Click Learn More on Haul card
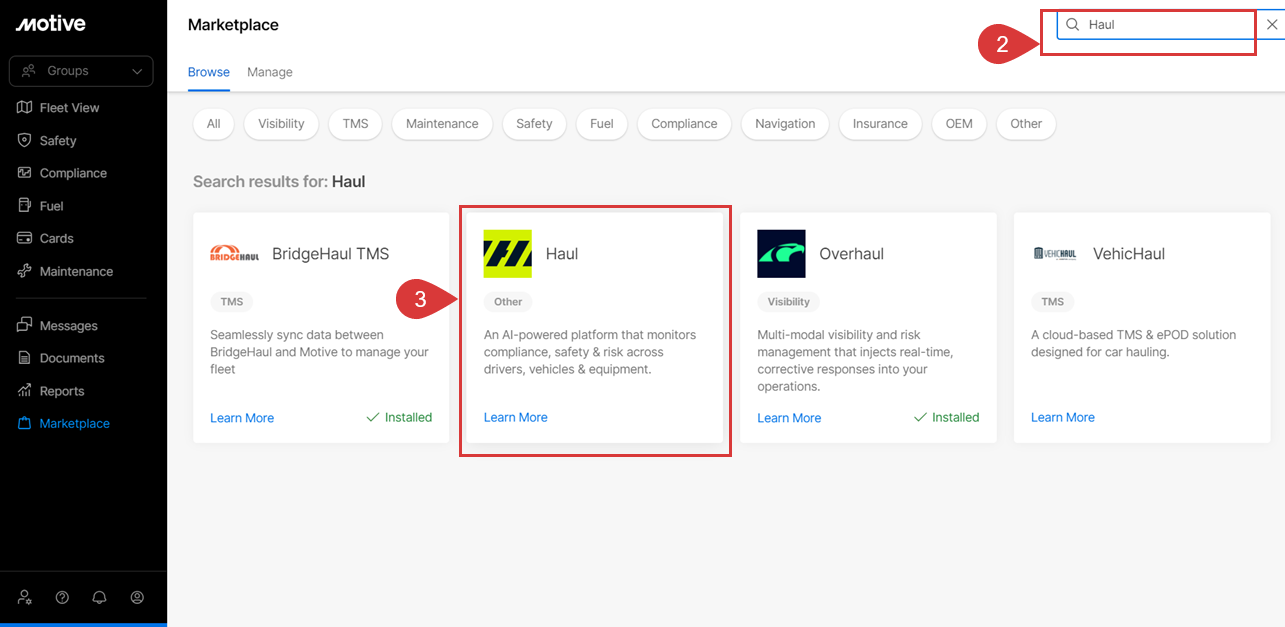Viewport: 1285px width, 627px height. [516, 418]
